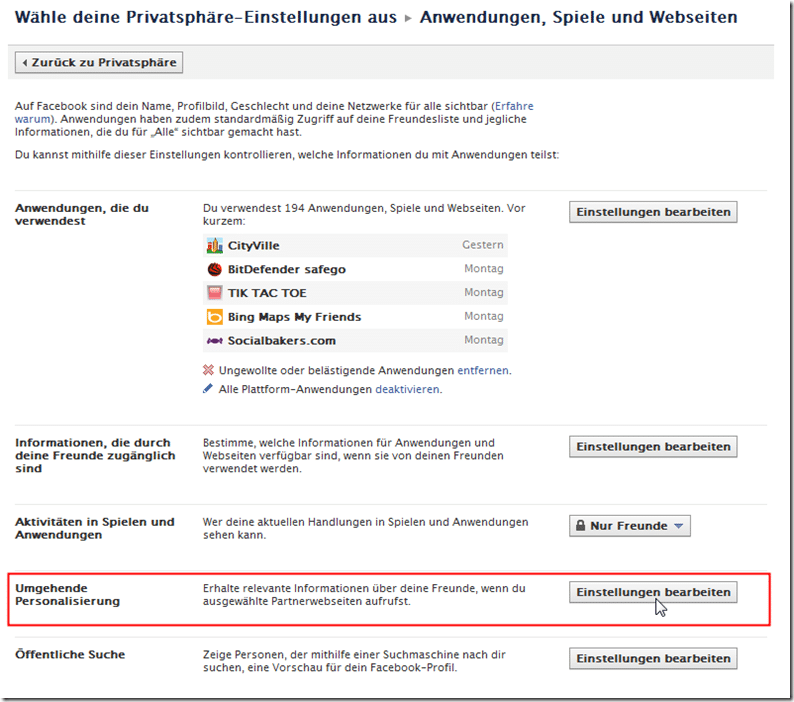Click the TIK TAC TOE app icon
The height and width of the screenshot is (702, 794).
point(215,293)
